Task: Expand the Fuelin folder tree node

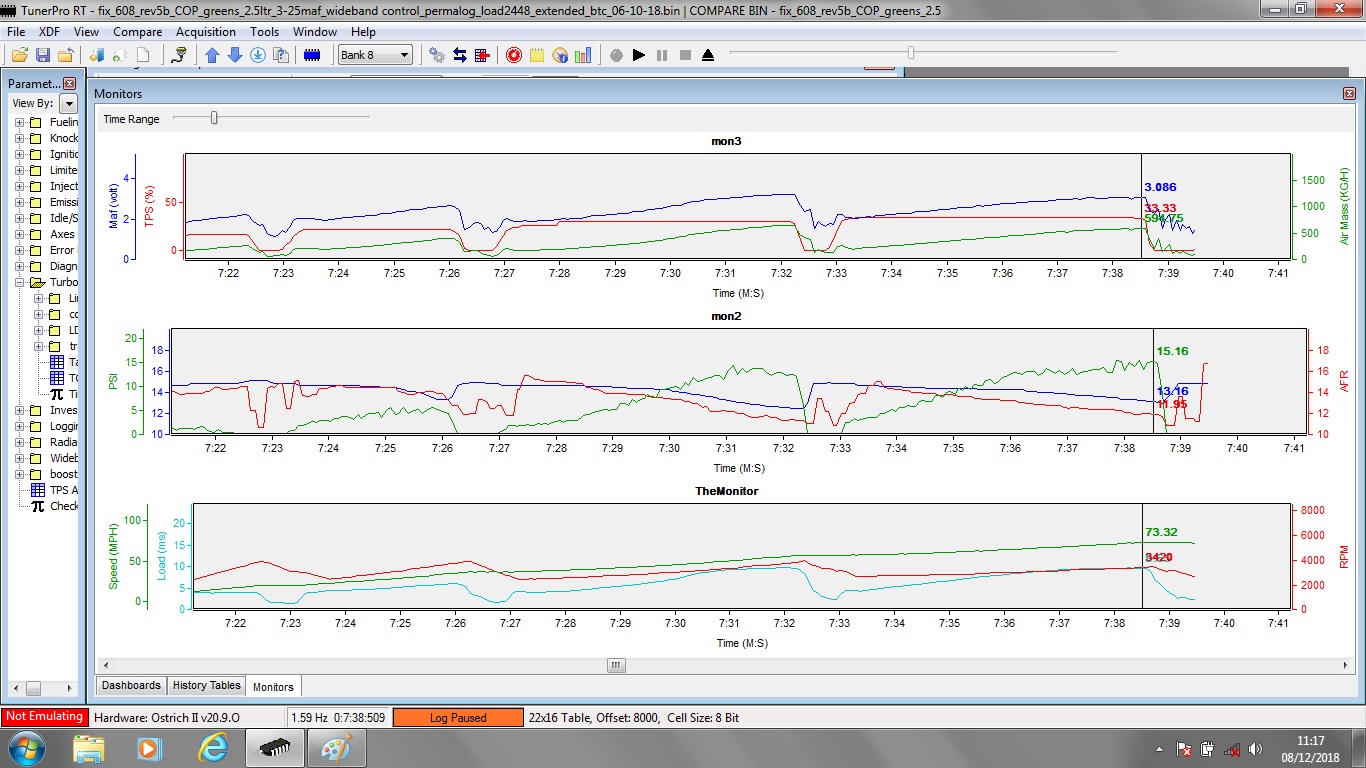Action: [x=19, y=122]
